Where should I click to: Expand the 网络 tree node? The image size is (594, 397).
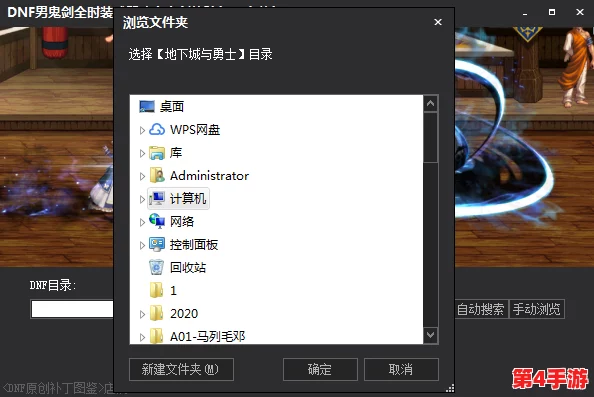[x=142, y=222]
